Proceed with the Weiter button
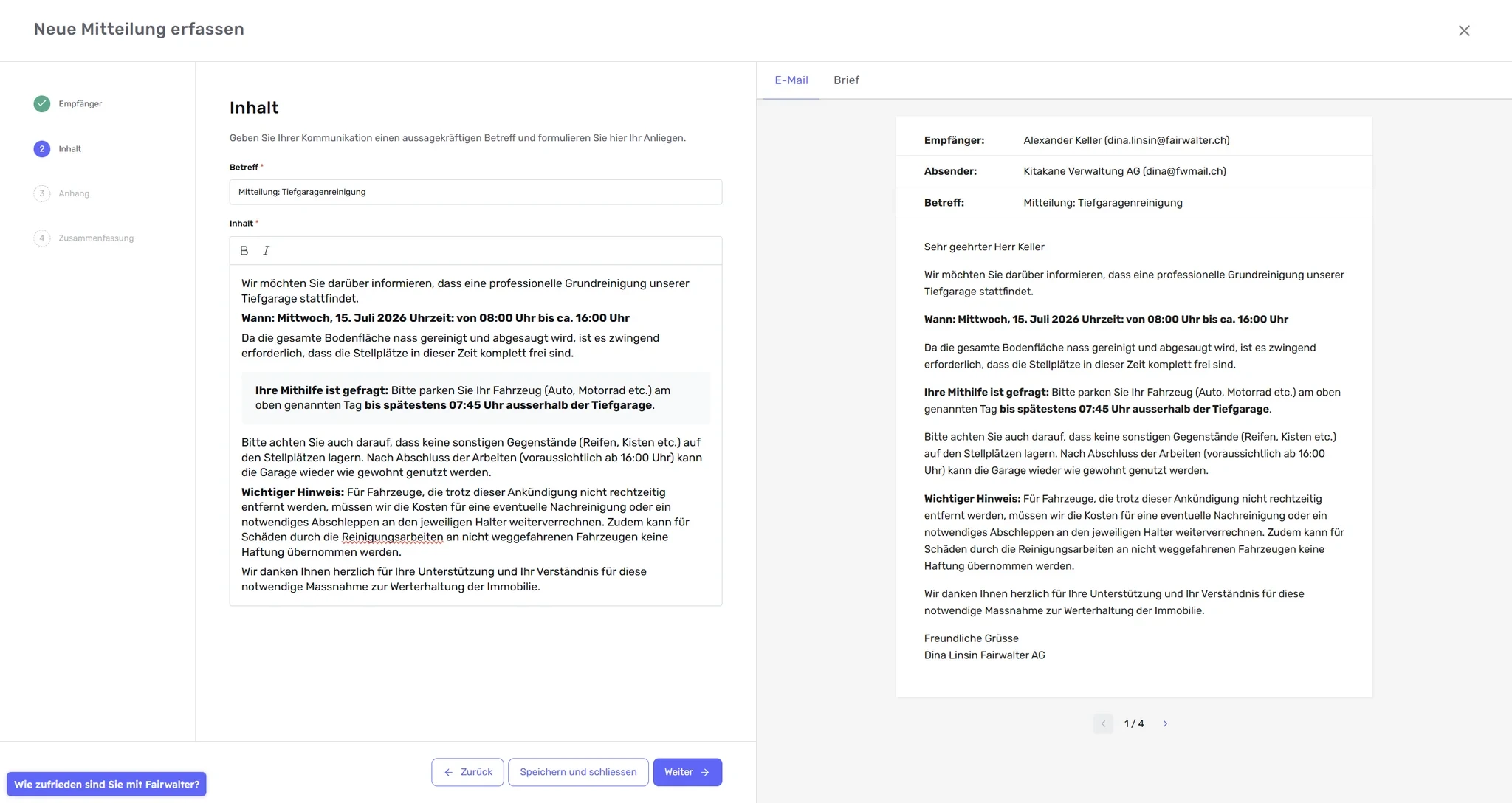 pyautogui.click(x=687, y=772)
